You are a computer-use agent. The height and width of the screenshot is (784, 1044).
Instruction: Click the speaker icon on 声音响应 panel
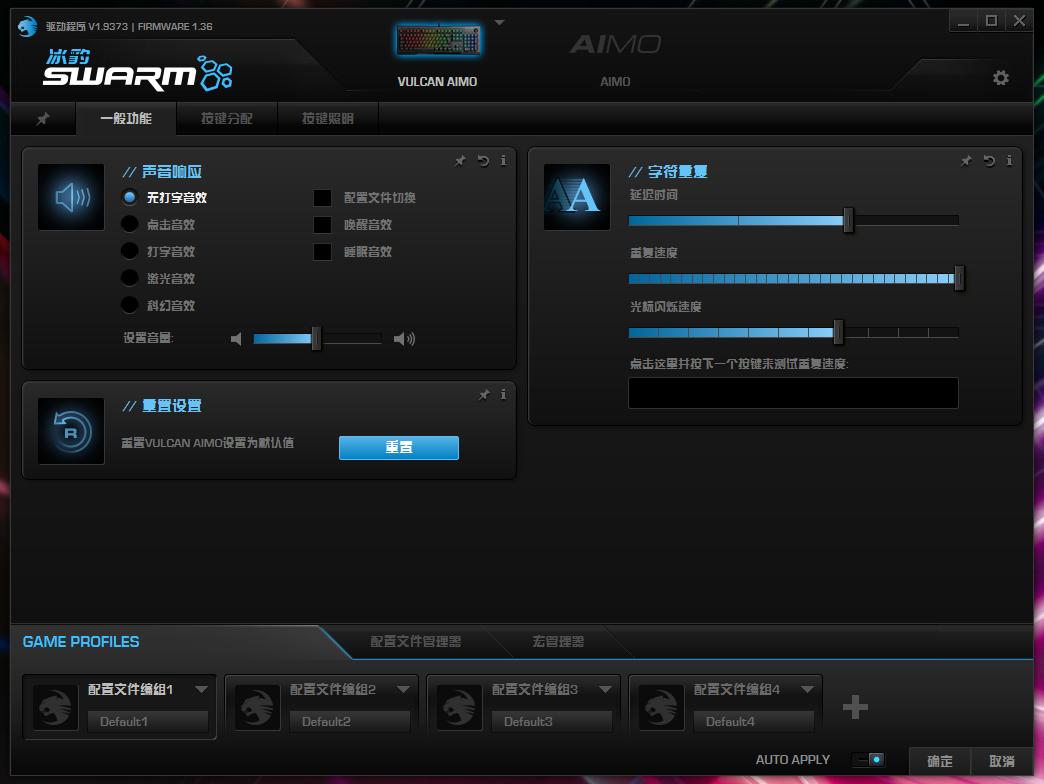point(70,196)
